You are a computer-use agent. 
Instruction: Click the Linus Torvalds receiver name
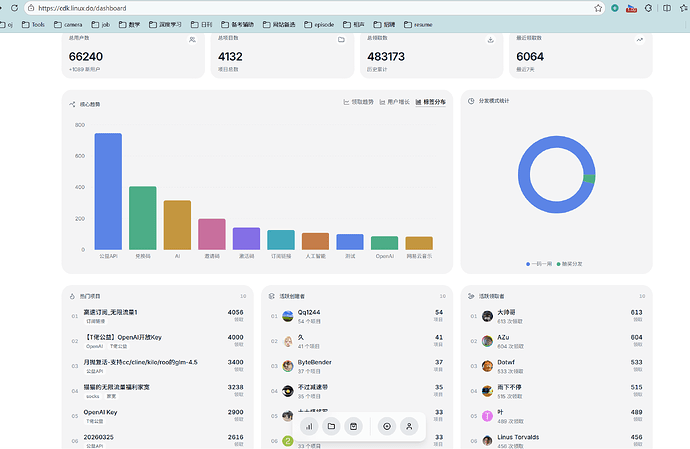[x=518, y=437]
